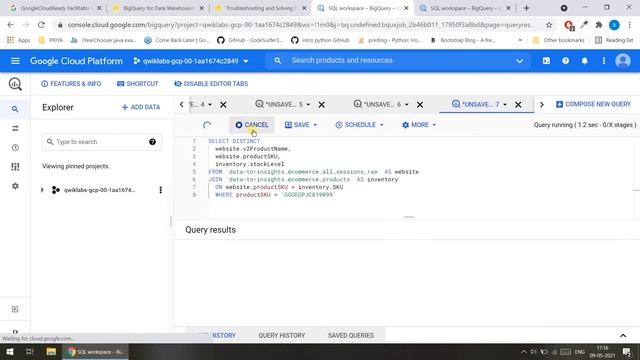Viewport: 640px width, 360px height.
Task: Open the three-dot settings menu in header
Action: (x=604, y=61)
